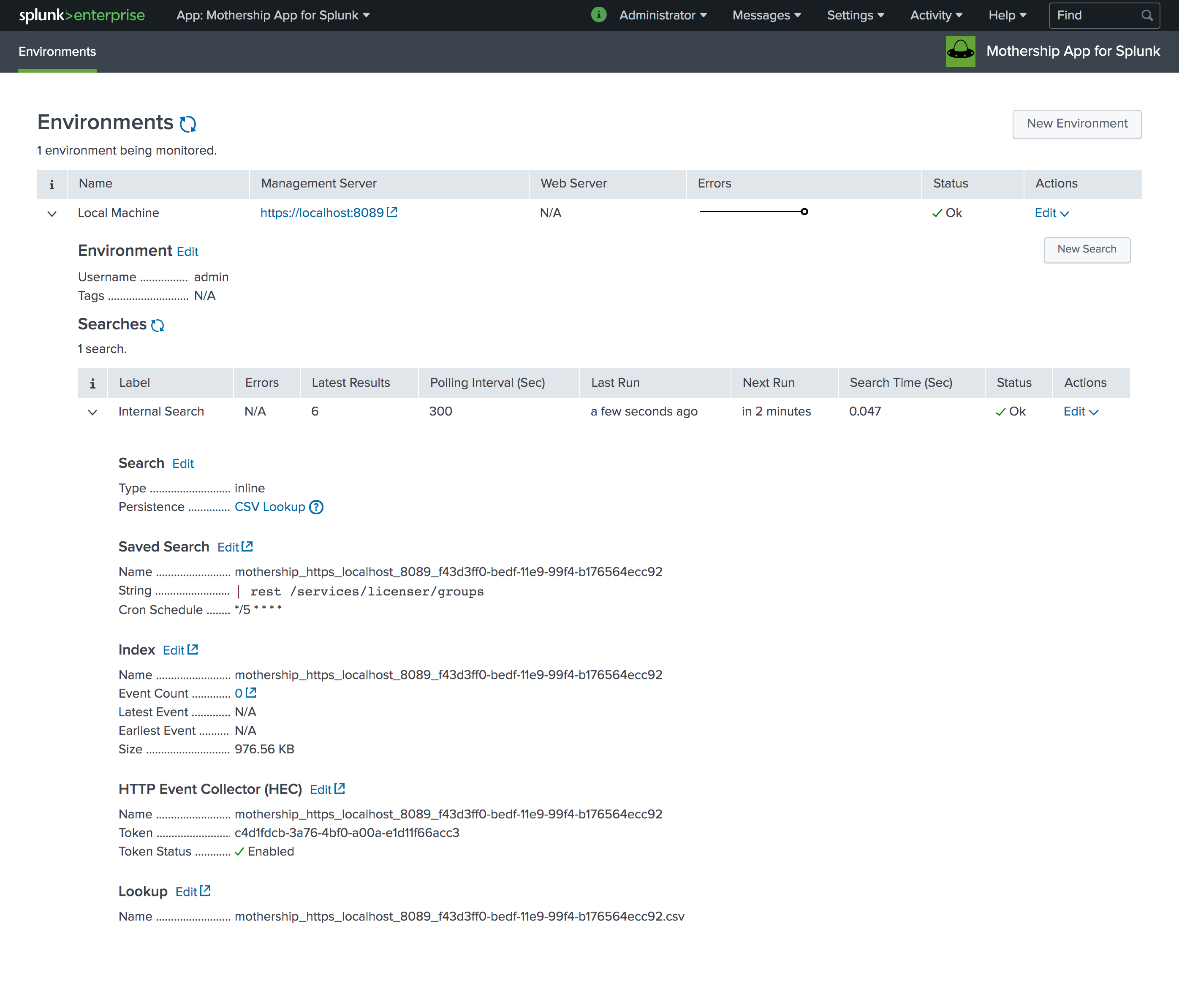
Task: Click the New Environment button
Action: point(1076,124)
